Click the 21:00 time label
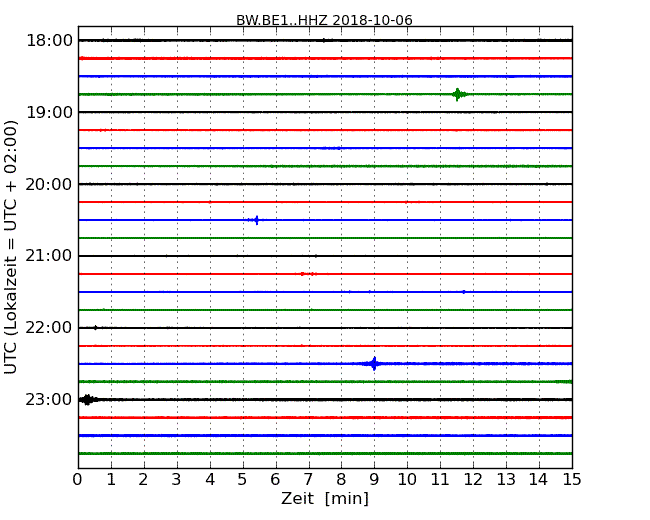The width and height of the screenshot is (650, 520). (x=49, y=256)
